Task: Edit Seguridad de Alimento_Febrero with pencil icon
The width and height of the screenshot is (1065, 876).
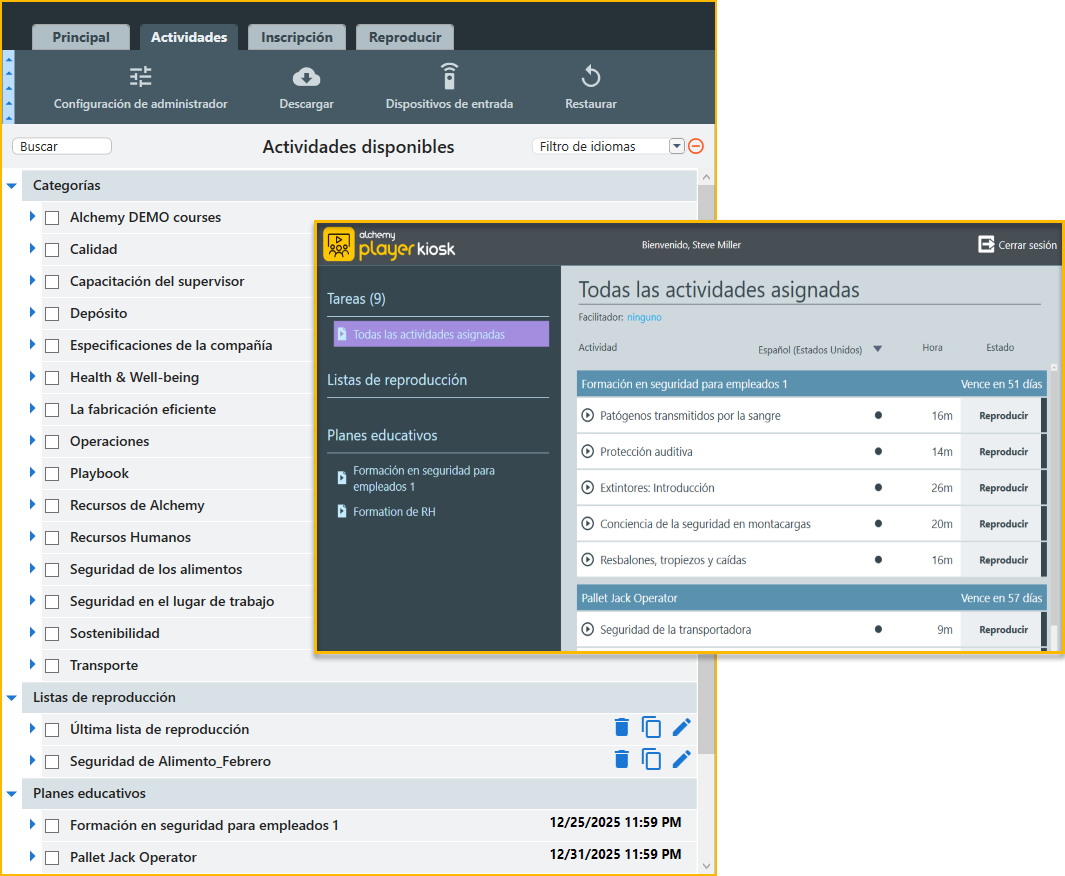Action: point(682,760)
